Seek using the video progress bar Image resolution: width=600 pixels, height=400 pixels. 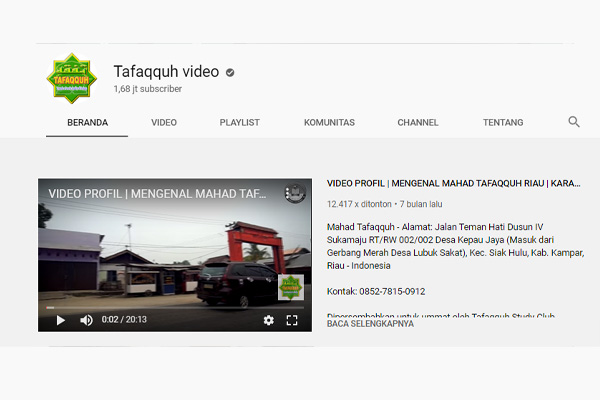(x=175, y=307)
